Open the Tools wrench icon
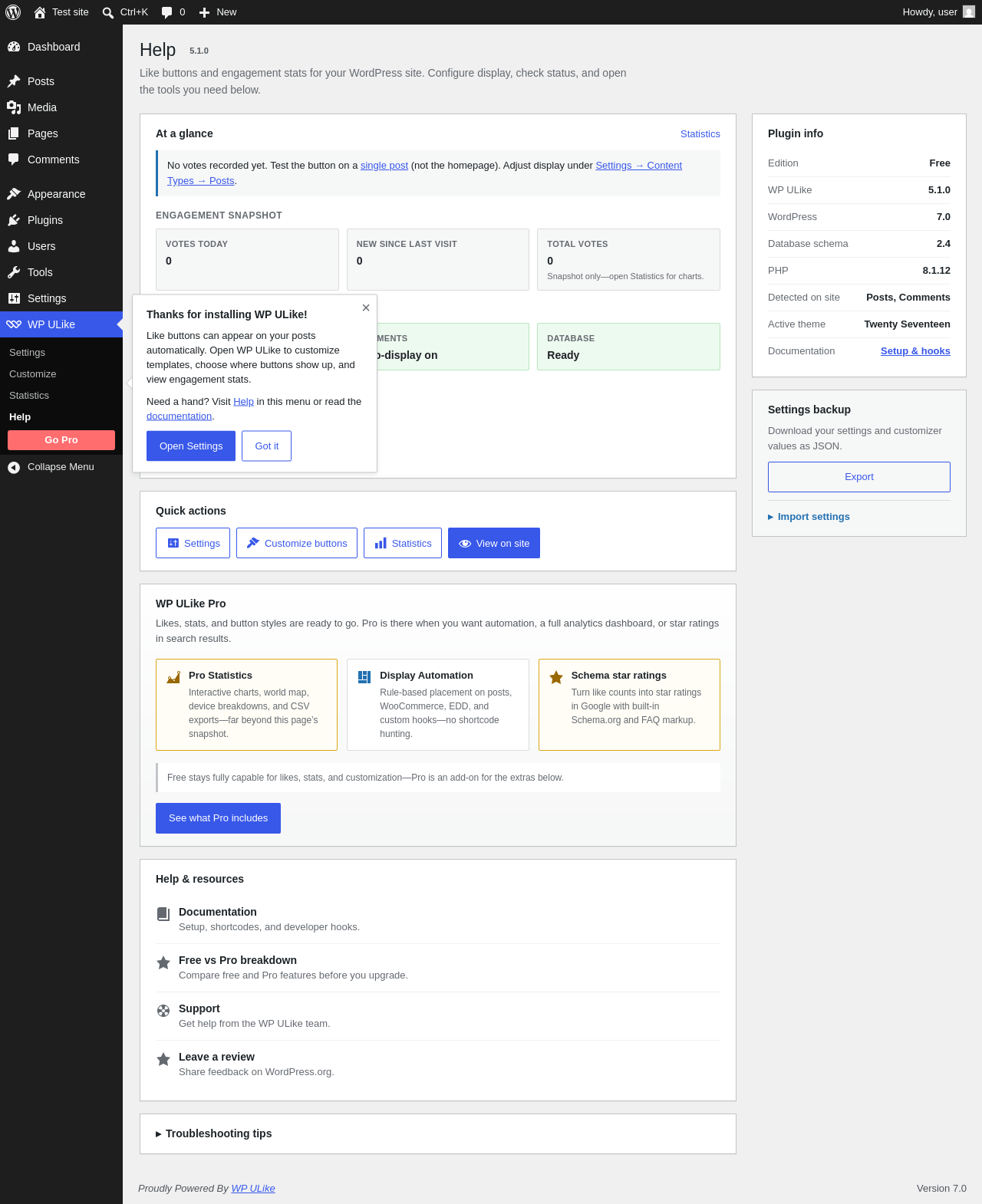The height and width of the screenshot is (1204, 982). [14, 272]
